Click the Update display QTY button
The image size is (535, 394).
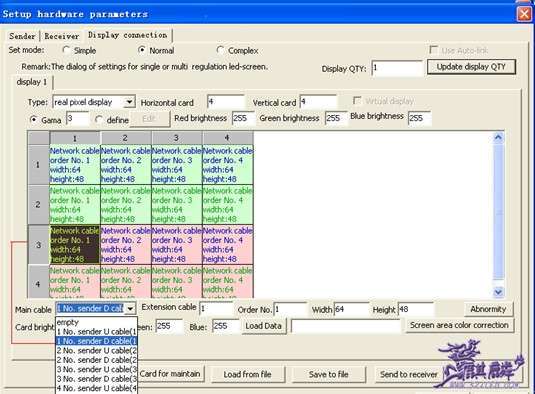pyautogui.click(x=471, y=67)
